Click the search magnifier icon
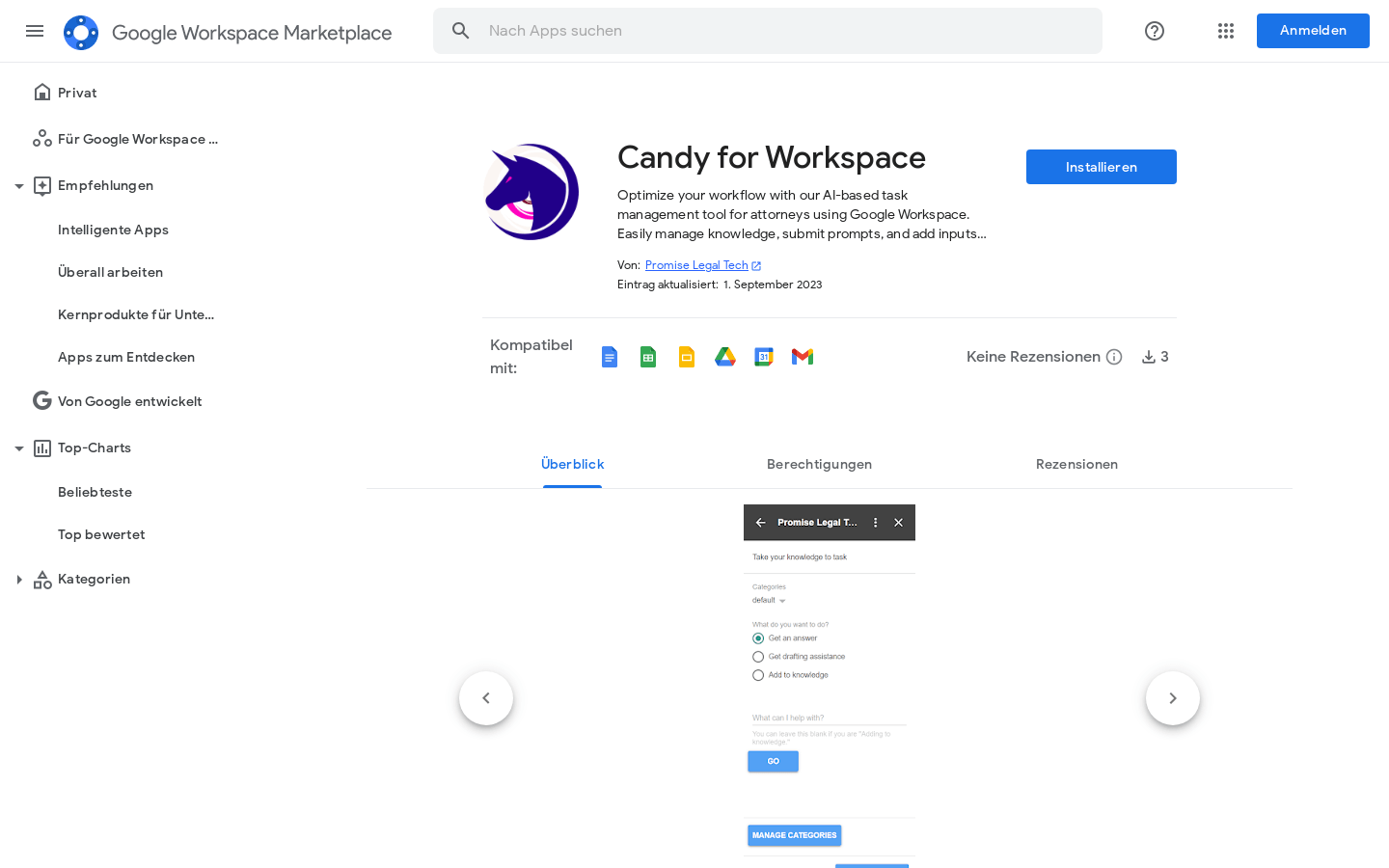The width and height of the screenshot is (1389, 868). point(460,30)
